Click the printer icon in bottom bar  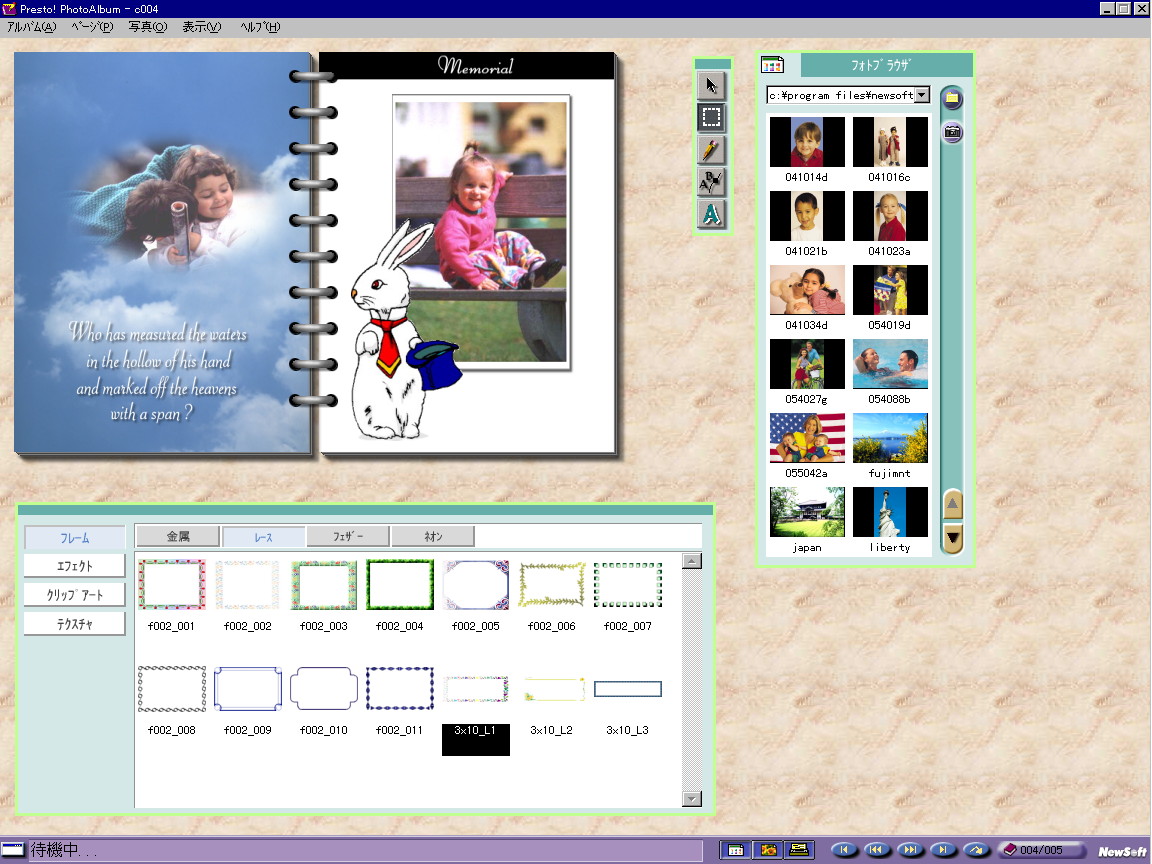[799, 850]
